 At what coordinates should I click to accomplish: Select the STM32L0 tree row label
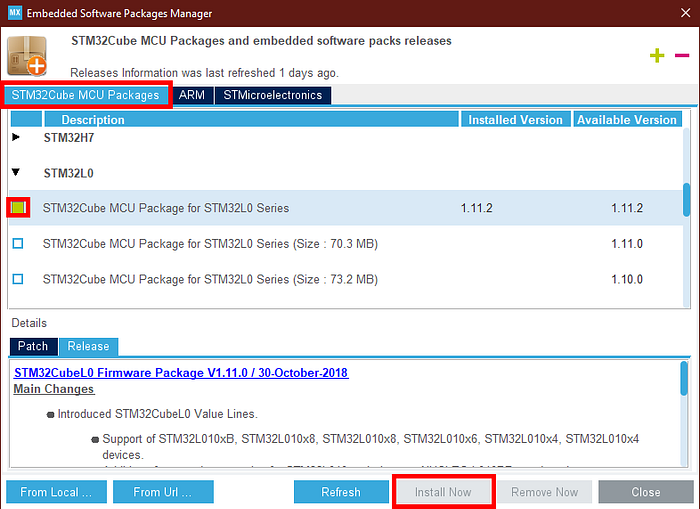coord(69,173)
